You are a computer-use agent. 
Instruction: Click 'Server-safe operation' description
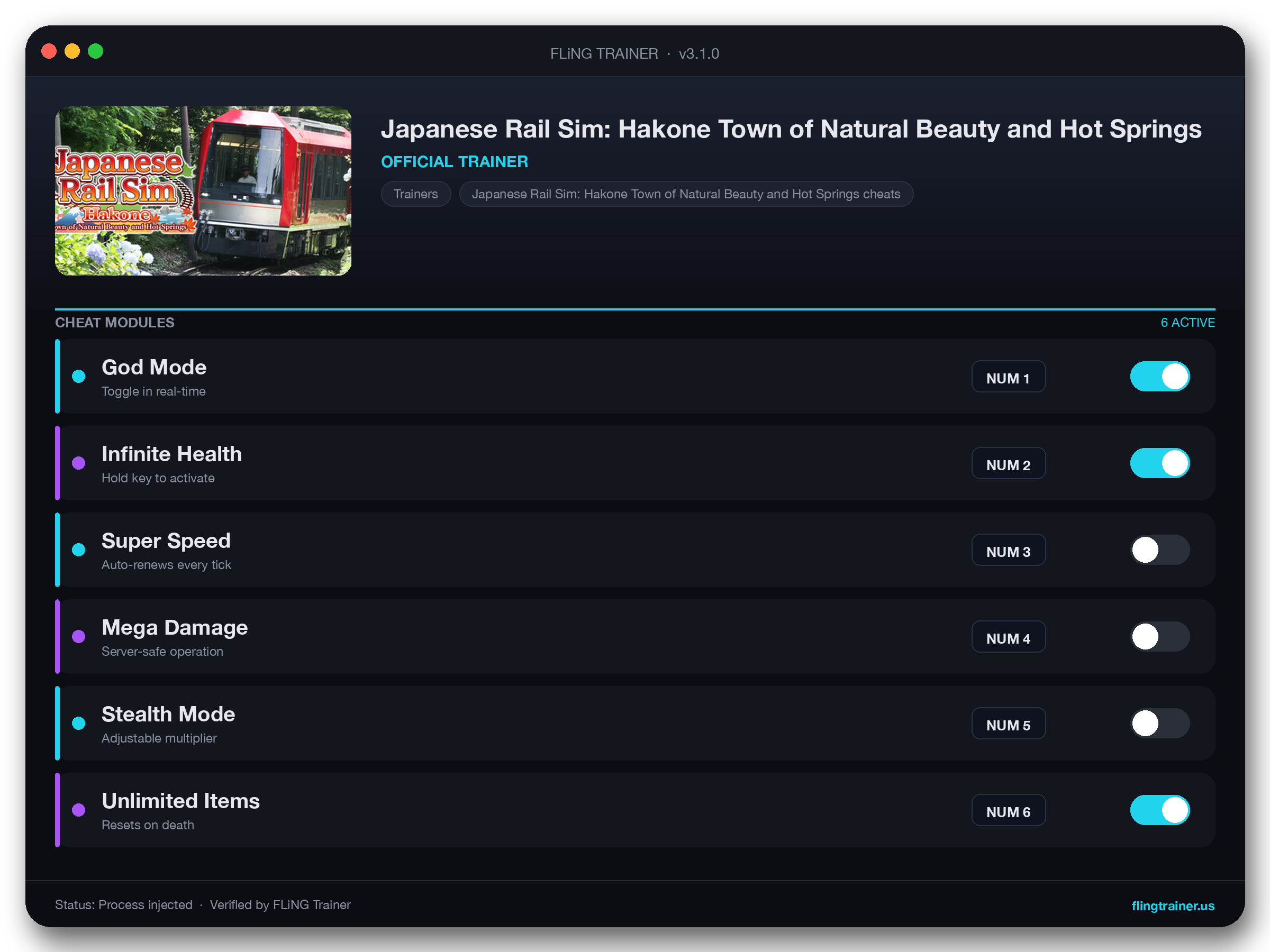click(162, 651)
